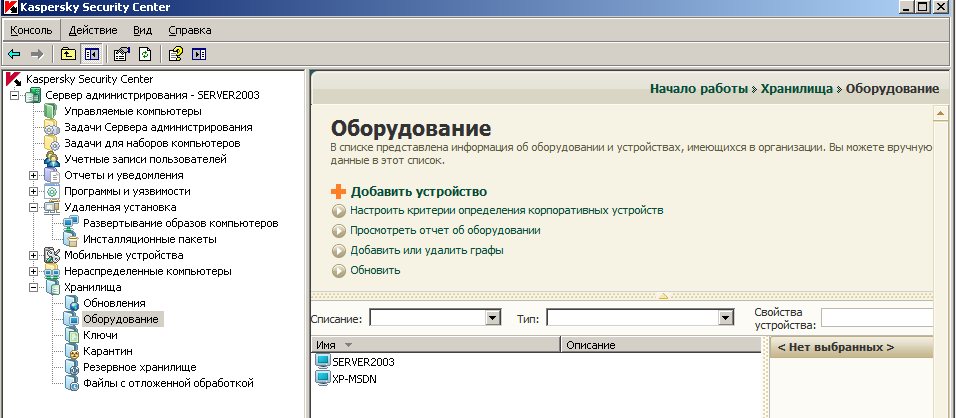Collapse the links pane splitter arrow
The width and height of the screenshot is (956, 418).
[x=663, y=296]
